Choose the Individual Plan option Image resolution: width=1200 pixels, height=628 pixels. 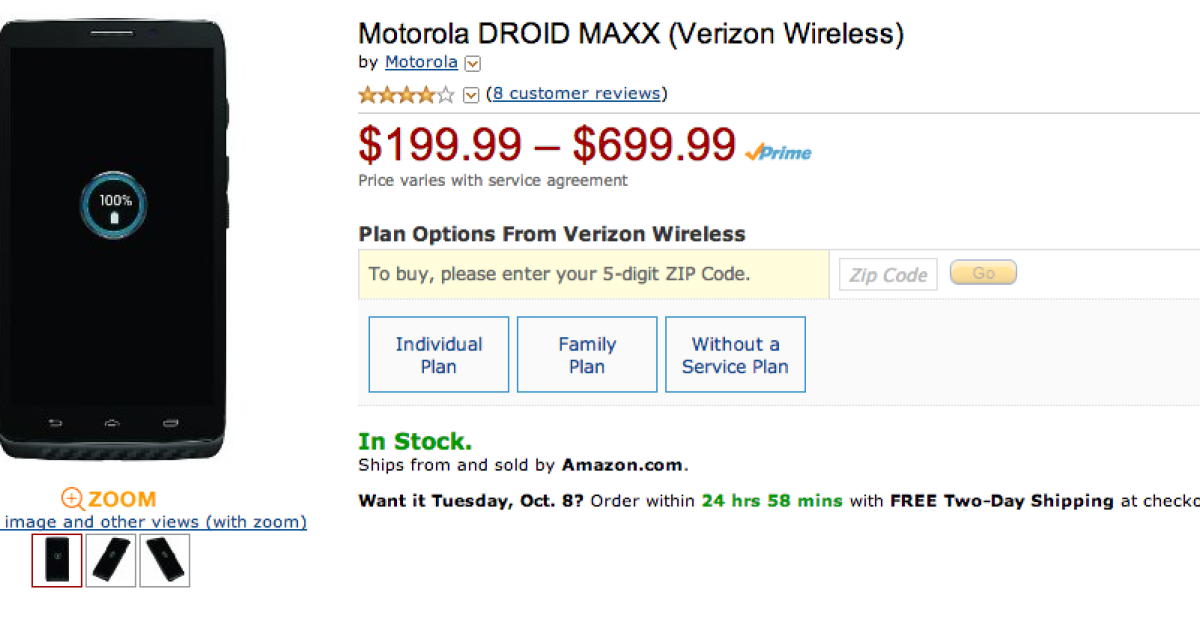tap(438, 355)
